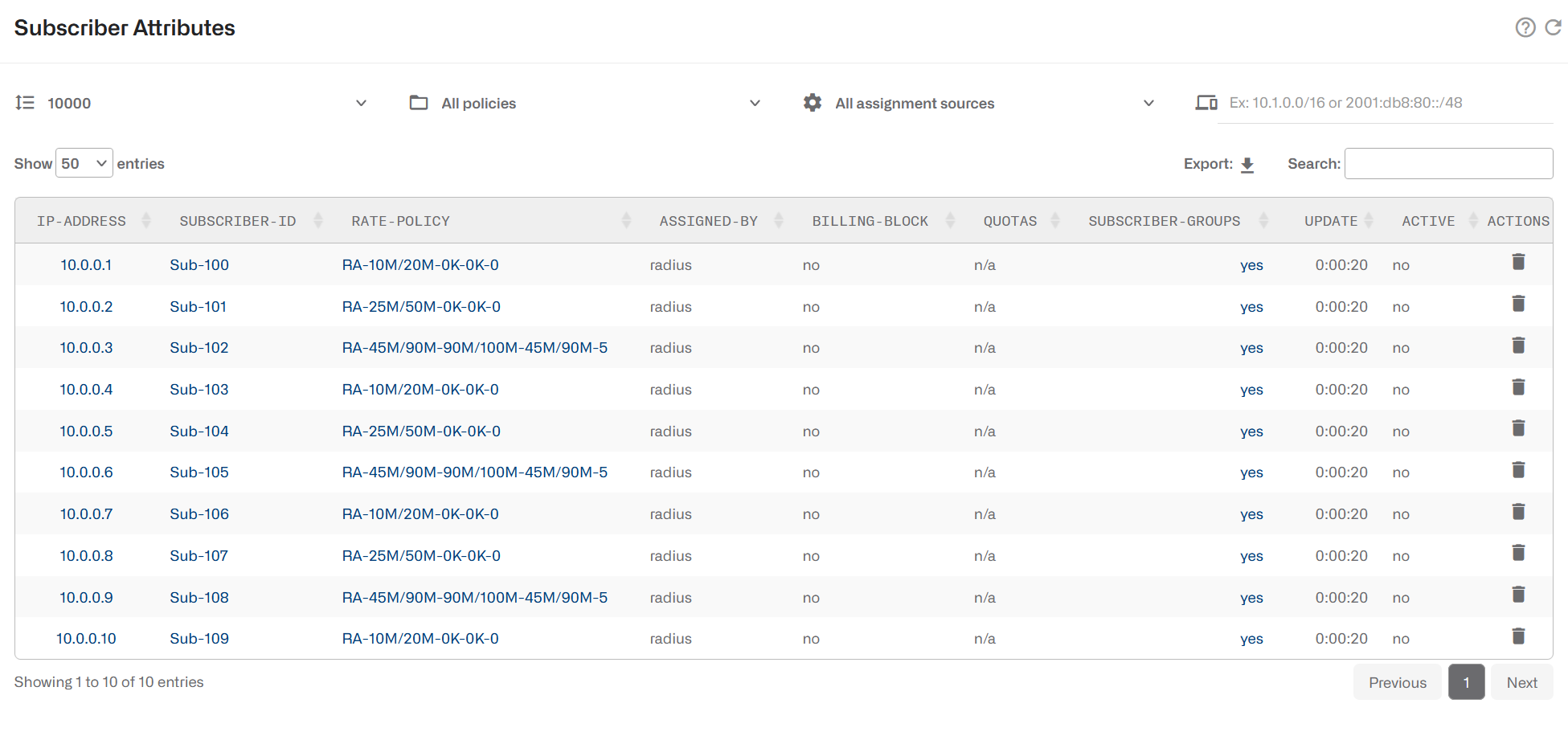
Task: Select the SUBSCRIBER-GROUPS column header
Action: pos(1164,220)
